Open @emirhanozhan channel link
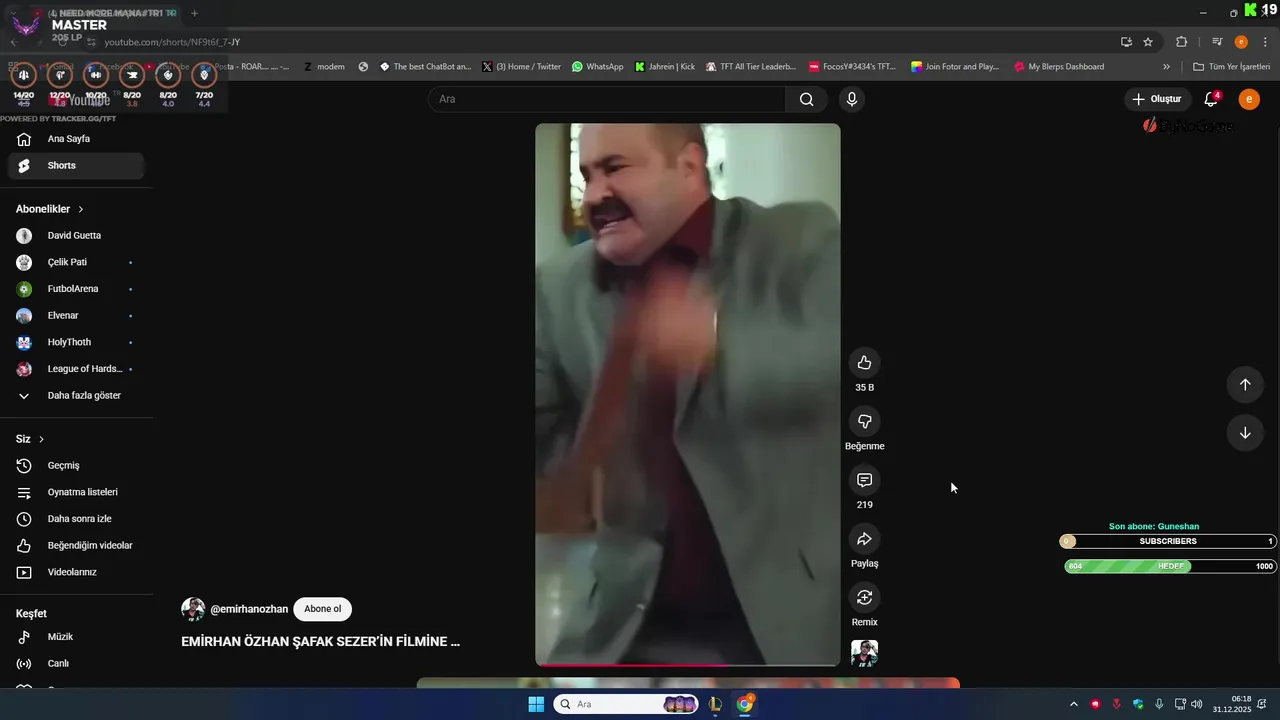The height and width of the screenshot is (720, 1280). 249,609
